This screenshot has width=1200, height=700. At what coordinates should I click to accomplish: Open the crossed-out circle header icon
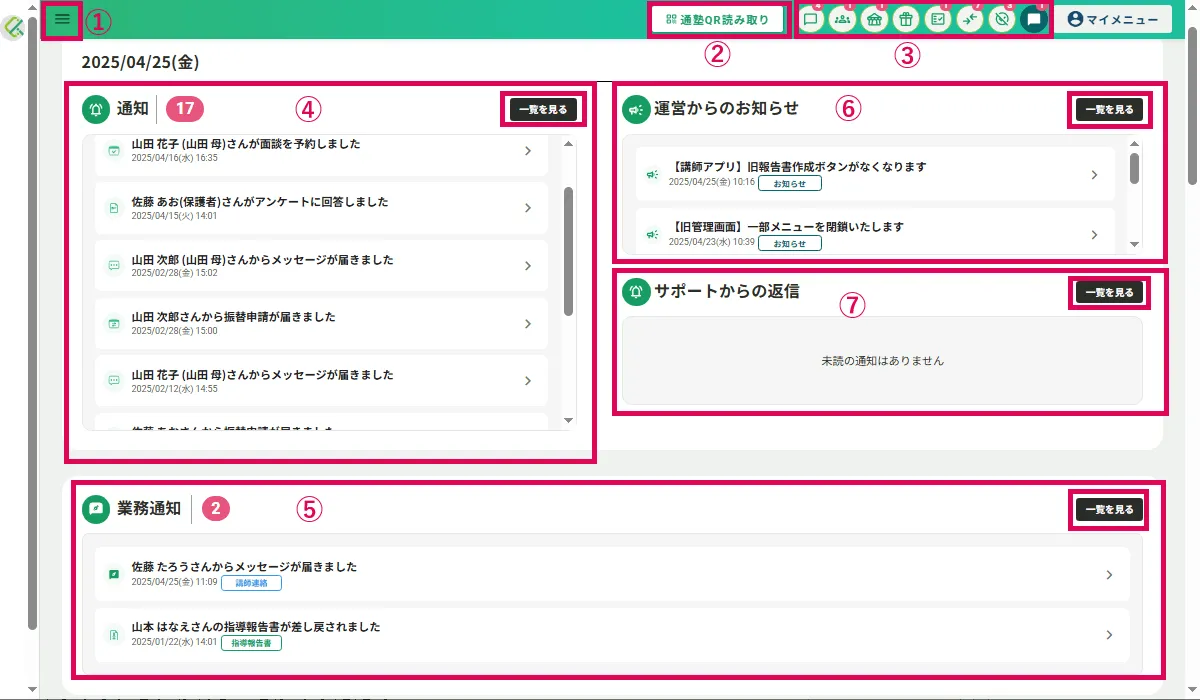point(1001,19)
